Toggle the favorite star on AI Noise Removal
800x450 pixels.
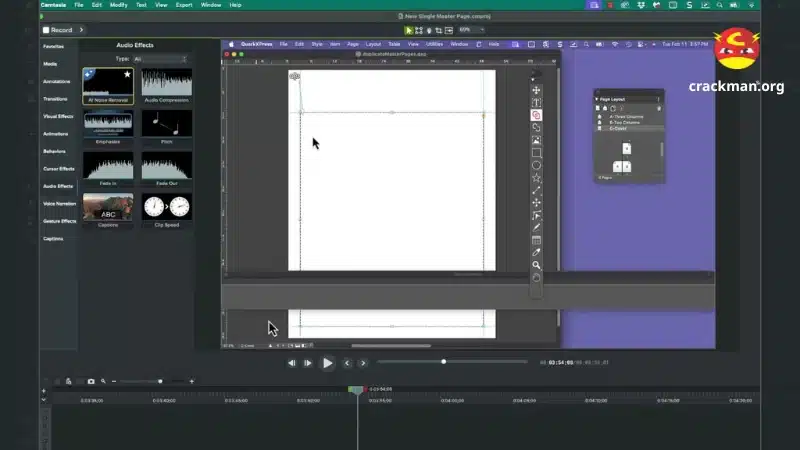pyautogui.click(x=127, y=74)
